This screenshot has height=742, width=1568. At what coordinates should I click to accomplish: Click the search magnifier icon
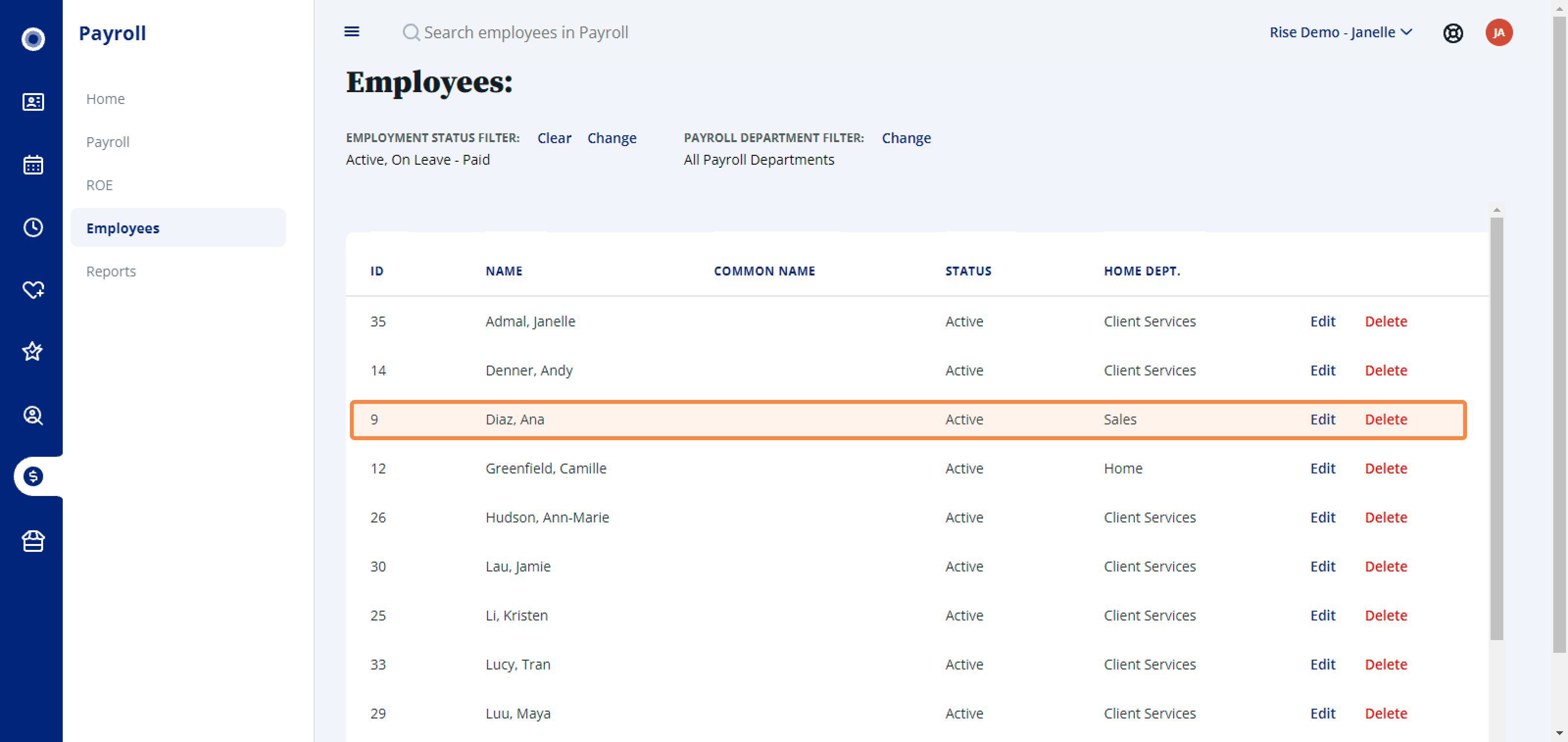click(x=411, y=32)
